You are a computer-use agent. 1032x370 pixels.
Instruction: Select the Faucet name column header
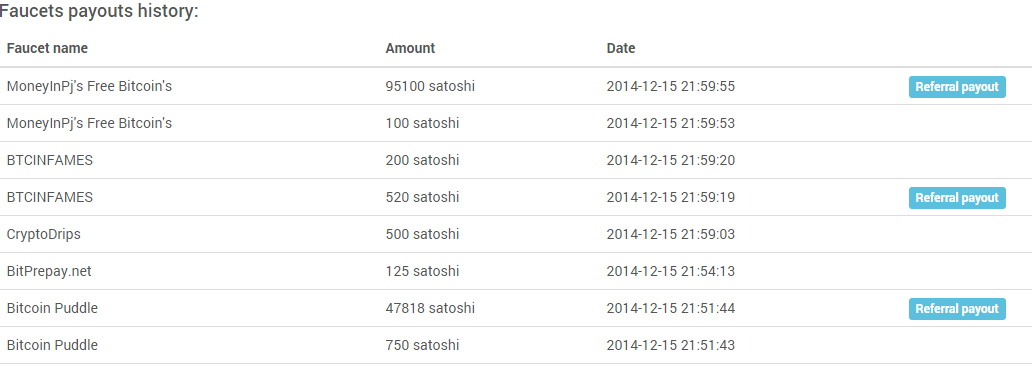point(47,48)
